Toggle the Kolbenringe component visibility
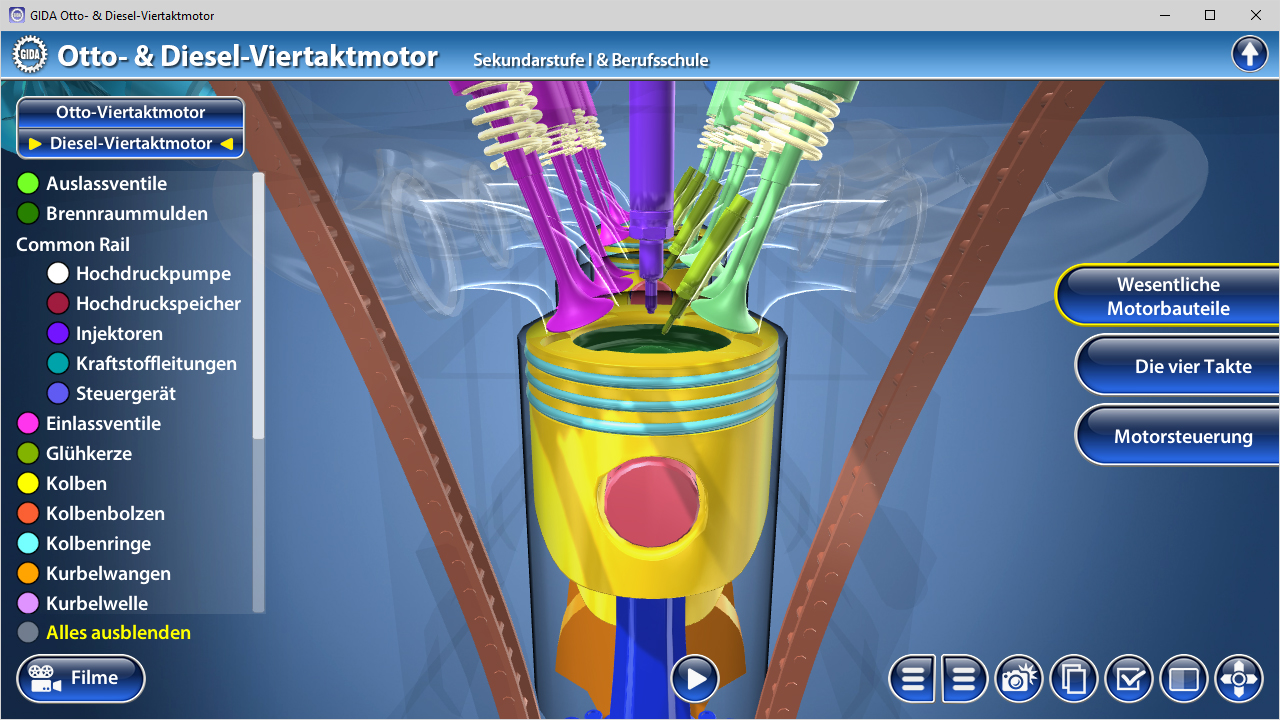 (98, 544)
